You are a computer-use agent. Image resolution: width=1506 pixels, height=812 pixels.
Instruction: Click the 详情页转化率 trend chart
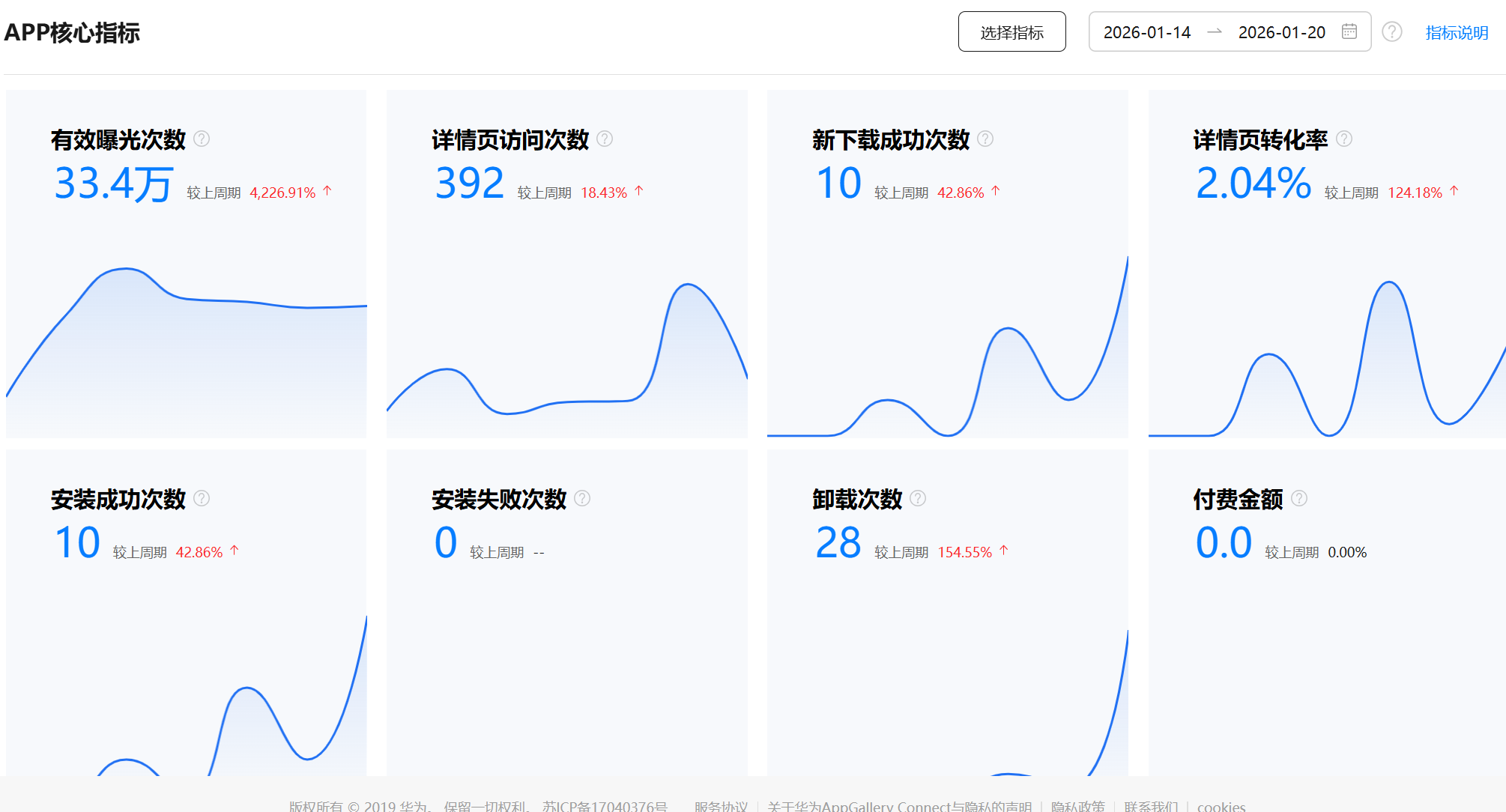click(1327, 359)
